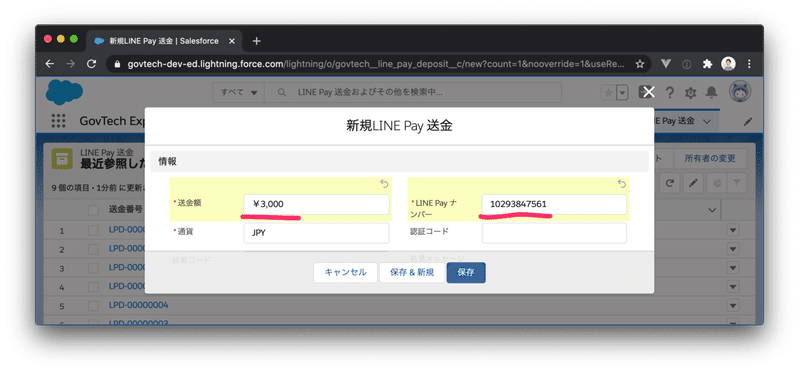Expand the すべて search scope dropdown
800x373 pixels.
239,93
